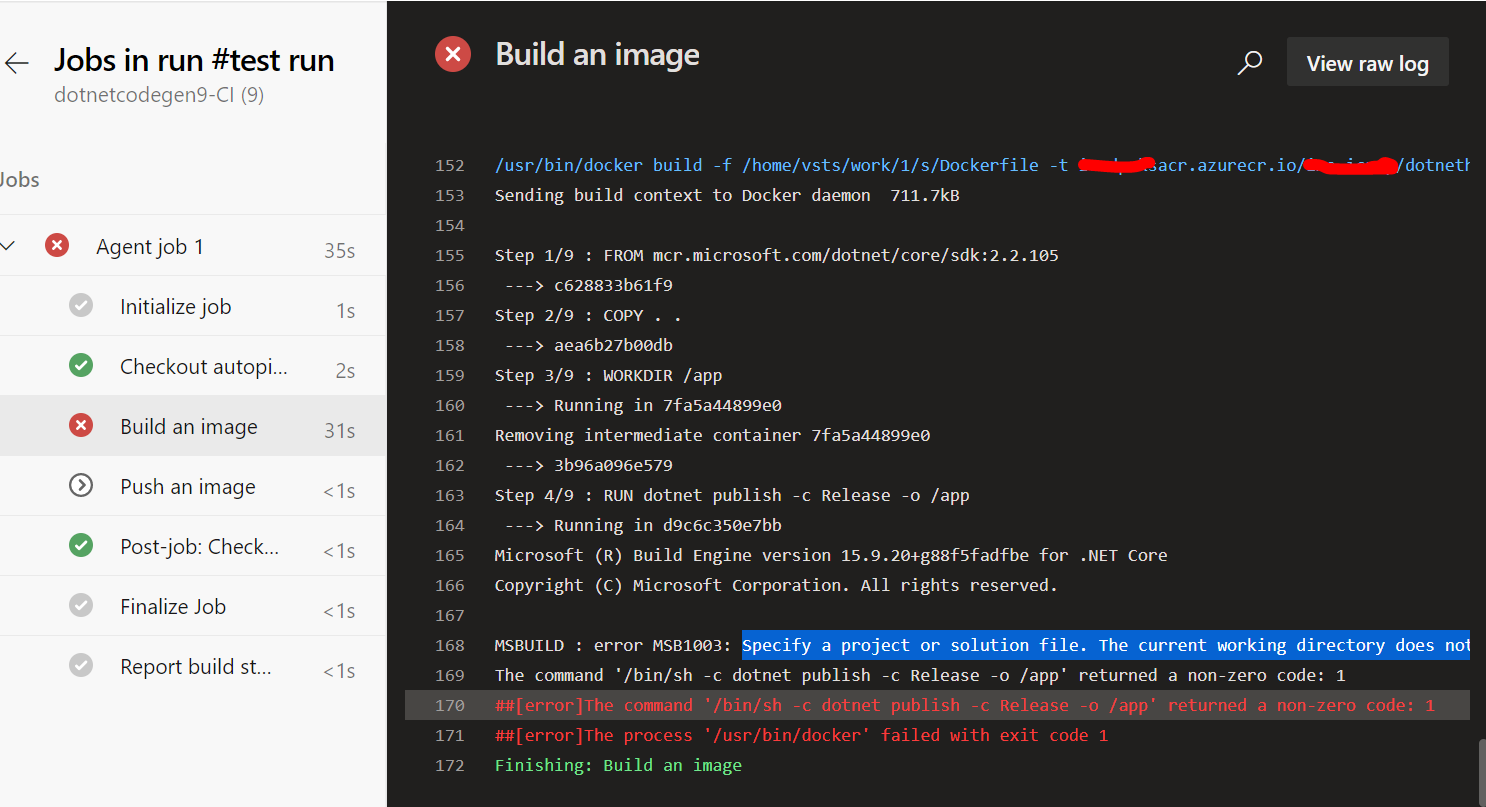This screenshot has height=807, width=1486.
Task: Select Build an image step in sidebar
Action: pyautogui.click(x=193, y=426)
